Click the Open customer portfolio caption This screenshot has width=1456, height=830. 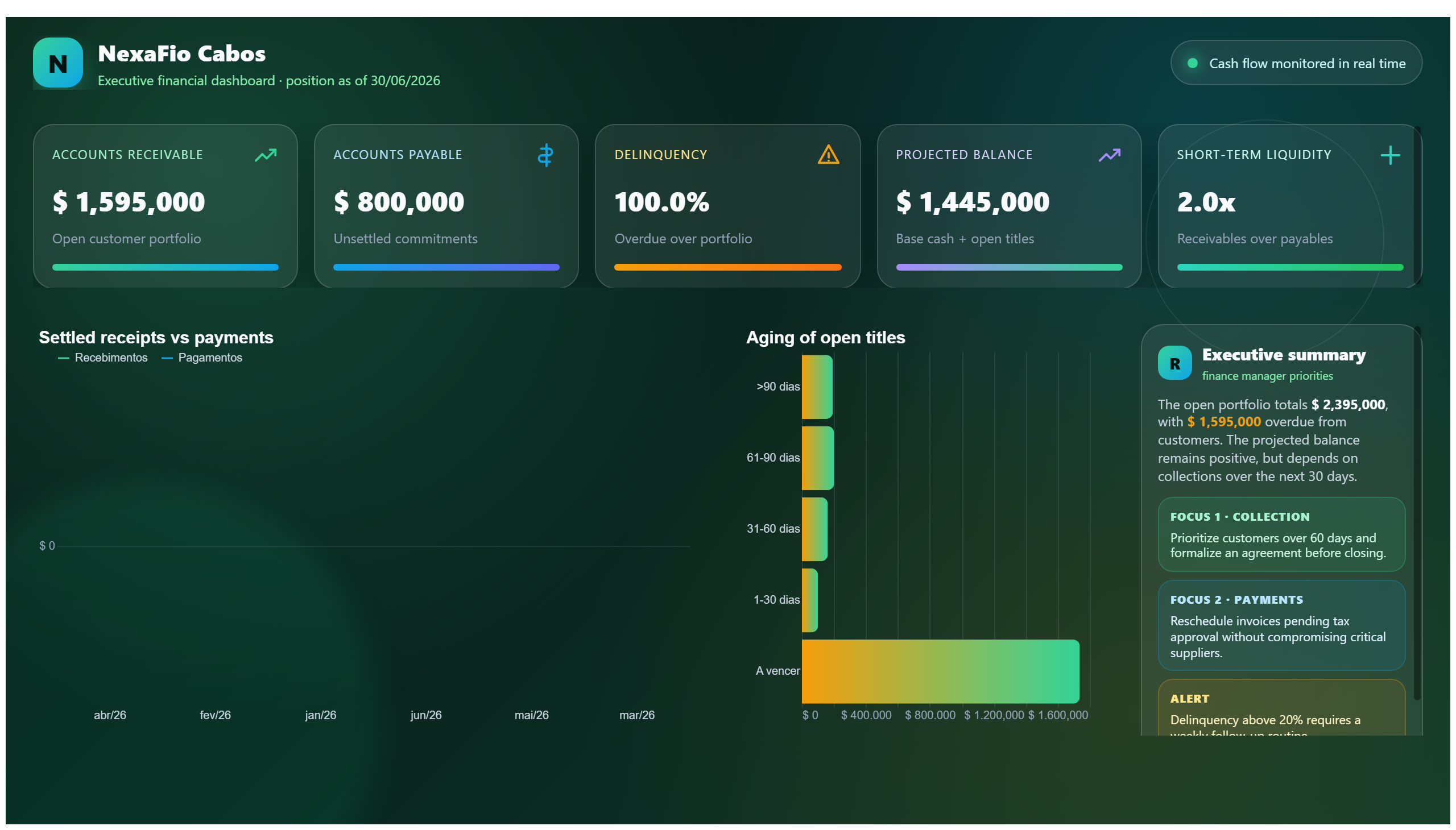coord(127,239)
